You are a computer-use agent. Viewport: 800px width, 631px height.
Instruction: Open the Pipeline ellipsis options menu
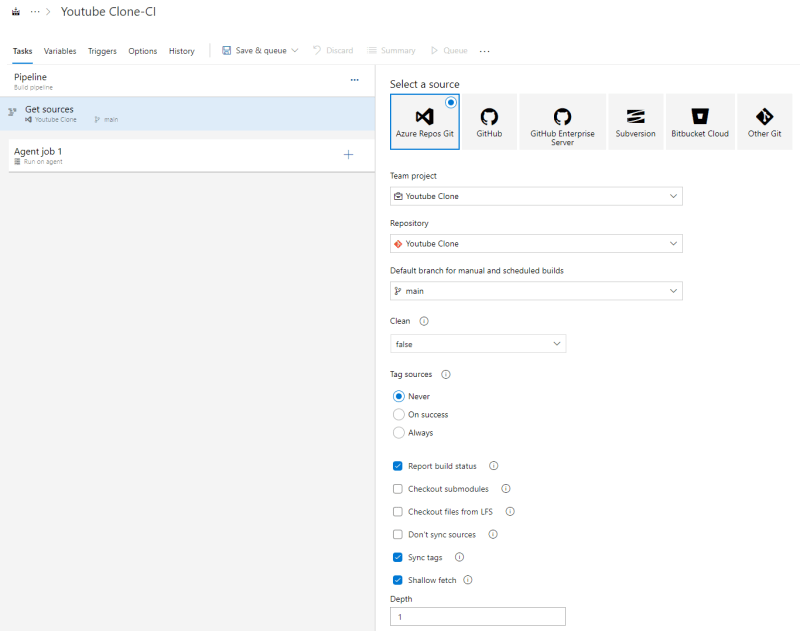point(354,80)
